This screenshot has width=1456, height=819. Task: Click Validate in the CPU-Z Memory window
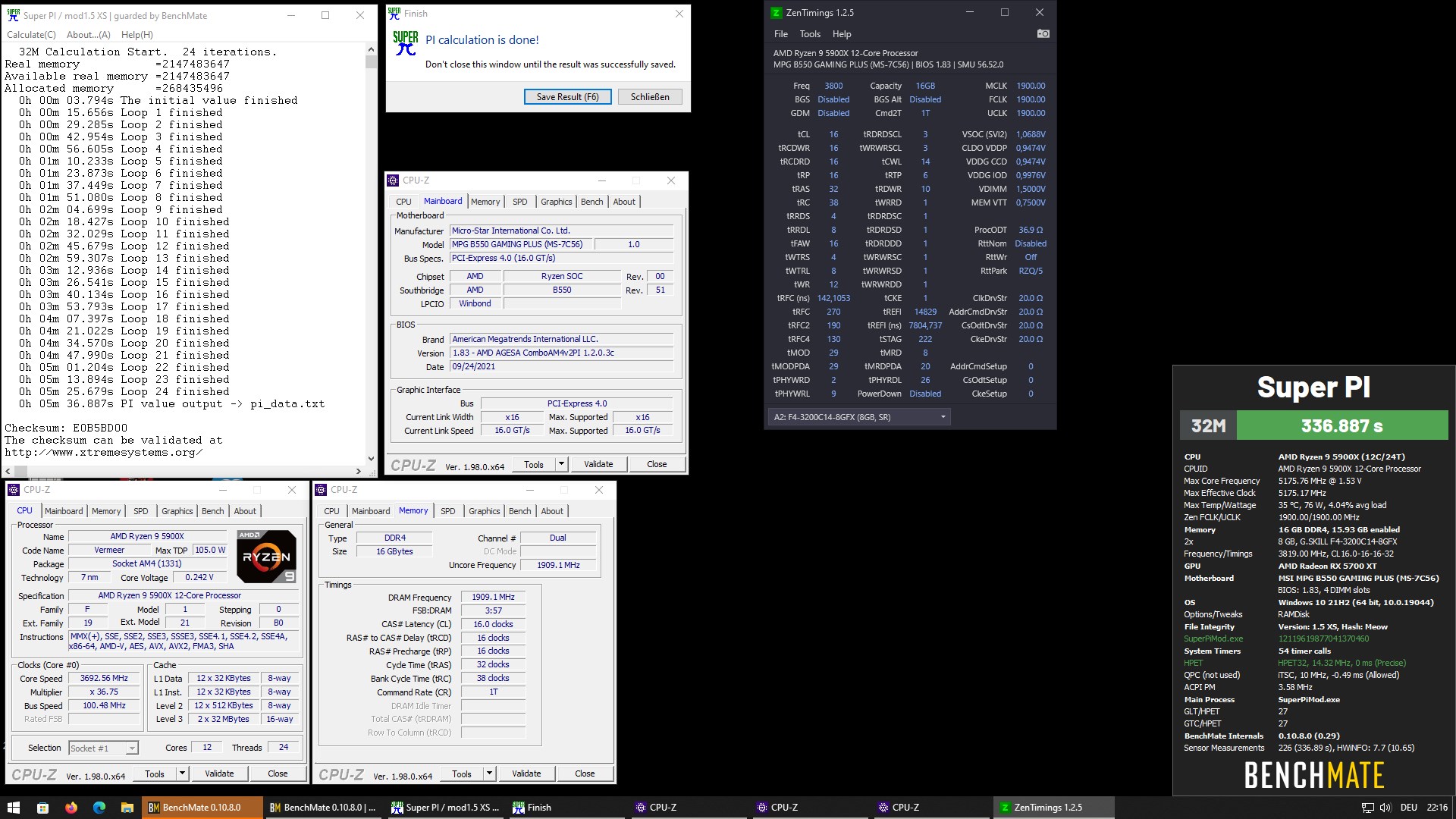click(526, 773)
